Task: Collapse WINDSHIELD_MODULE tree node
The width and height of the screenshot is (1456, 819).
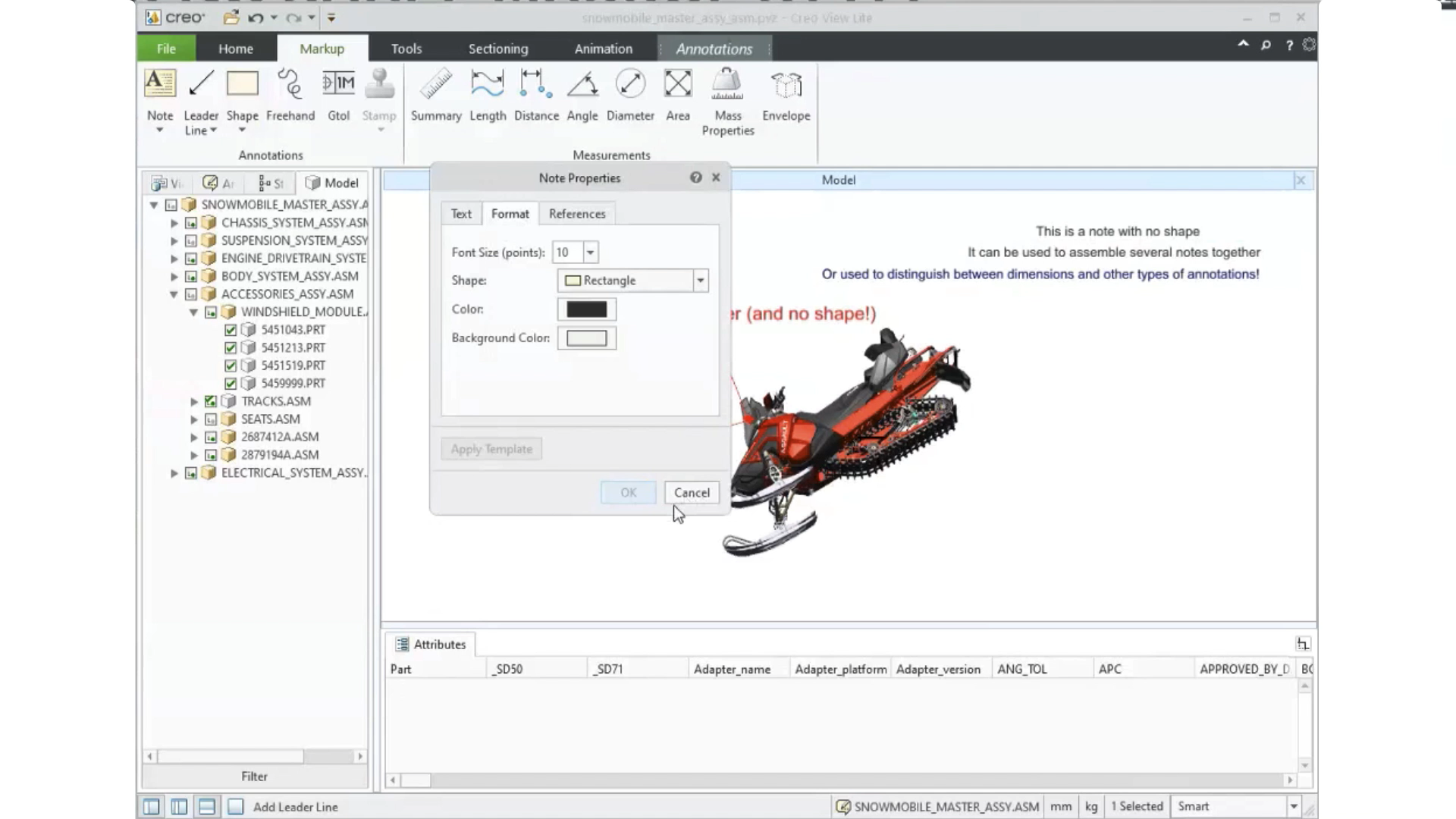Action: [x=194, y=312]
